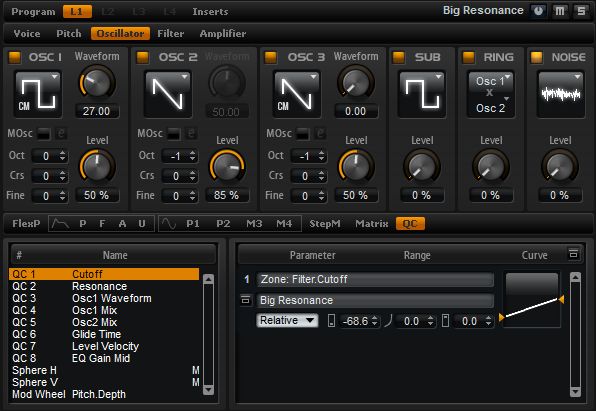The image size is (596, 411).
Task: Open MOsc edit icon for OSC 3
Action: coord(320,133)
